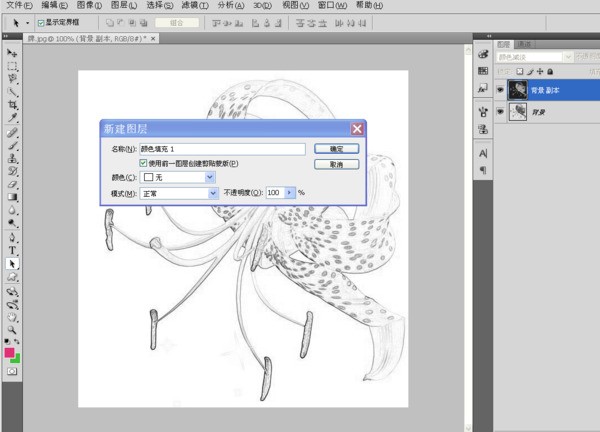Select the Zoom magnifier tool
600x432 pixels.
13,328
